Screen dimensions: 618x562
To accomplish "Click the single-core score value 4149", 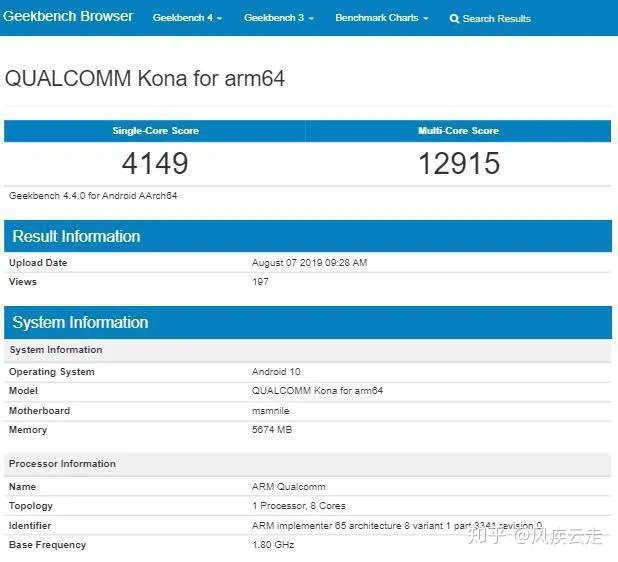I will [x=155, y=164].
